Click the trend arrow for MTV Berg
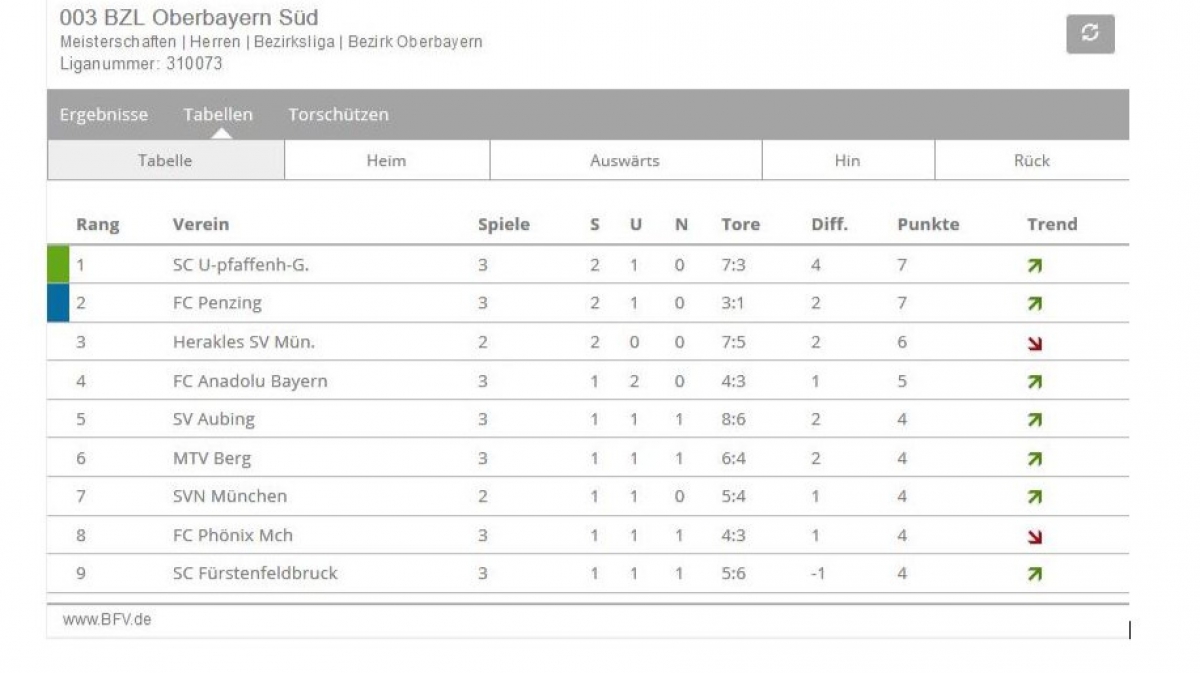This screenshot has height=673, width=1200. pyautogui.click(x=1035, y=460)
